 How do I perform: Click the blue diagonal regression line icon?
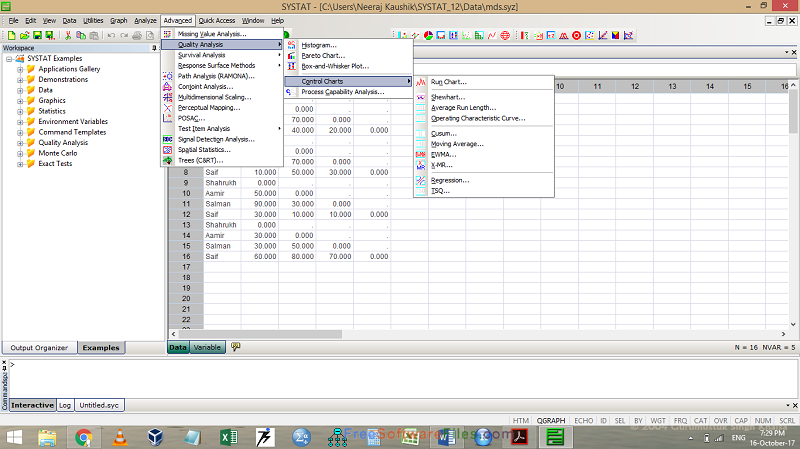point(603,35)
